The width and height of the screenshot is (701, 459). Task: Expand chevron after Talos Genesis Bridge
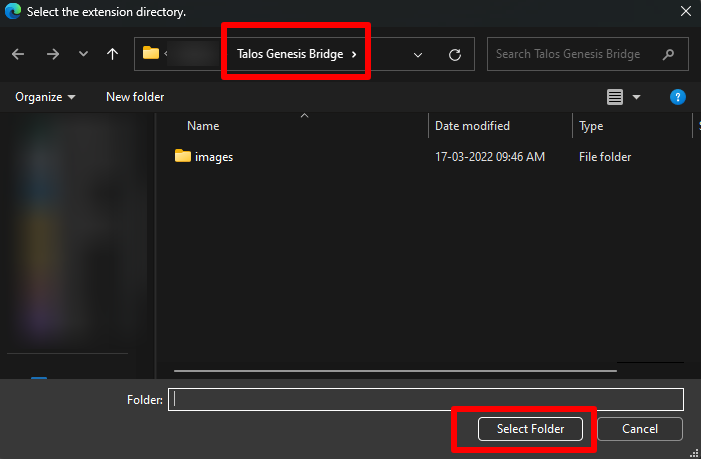[354, 55]
